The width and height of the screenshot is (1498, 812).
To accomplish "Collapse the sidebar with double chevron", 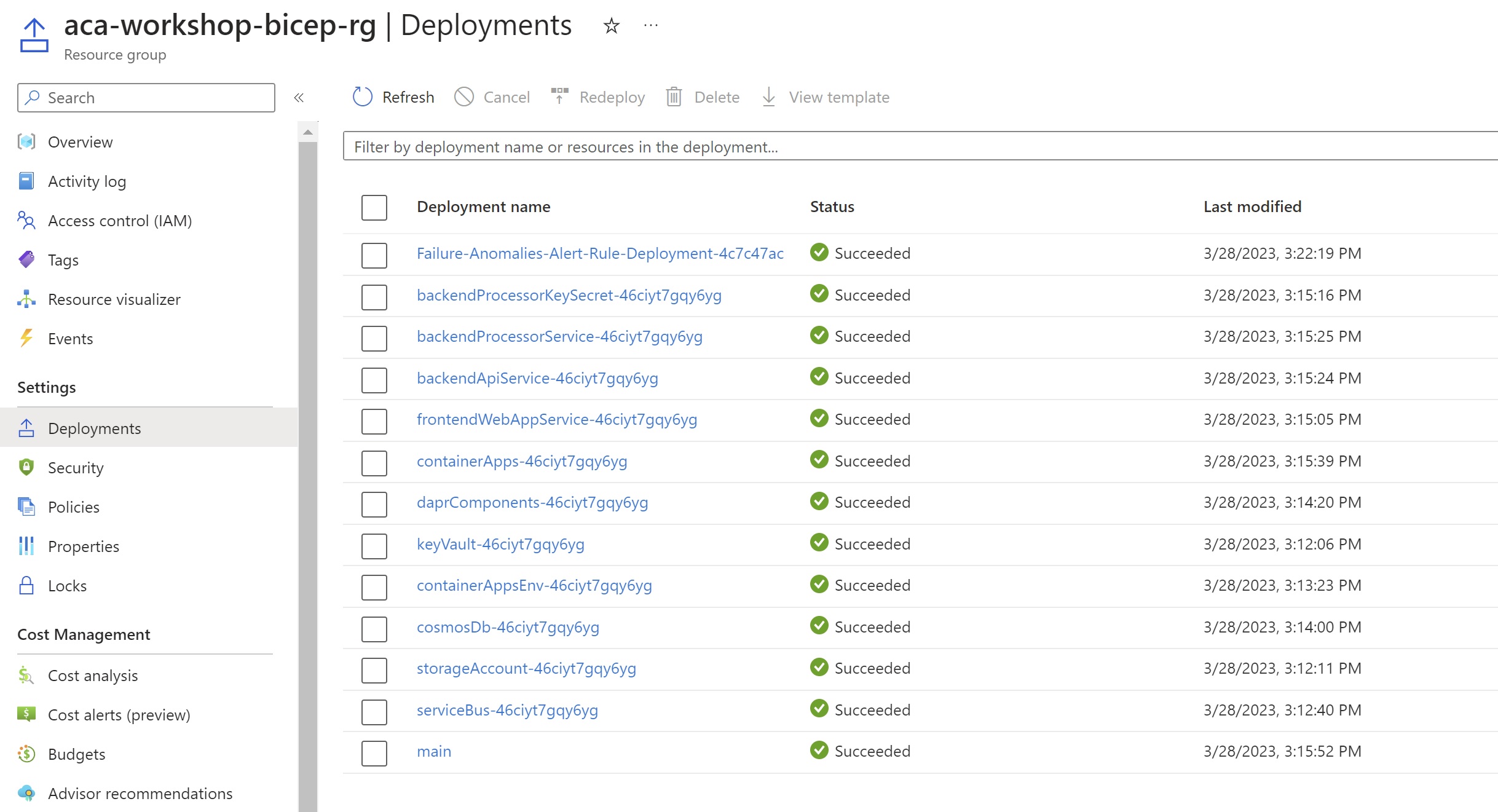I will (299, 98).
